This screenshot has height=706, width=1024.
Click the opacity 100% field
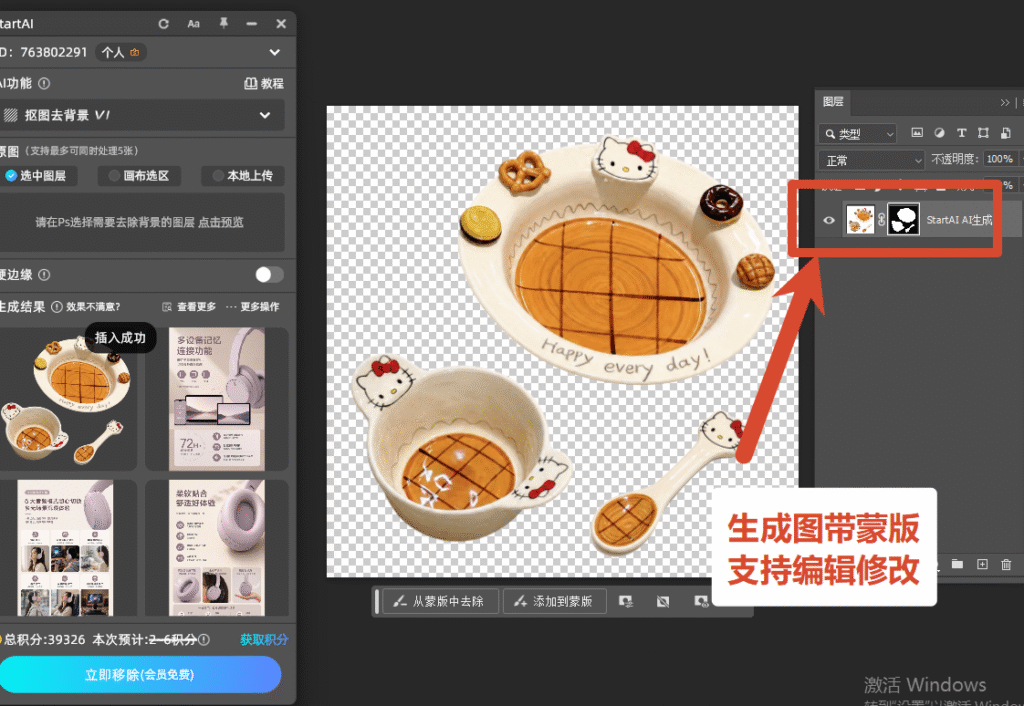(1000, 159)
